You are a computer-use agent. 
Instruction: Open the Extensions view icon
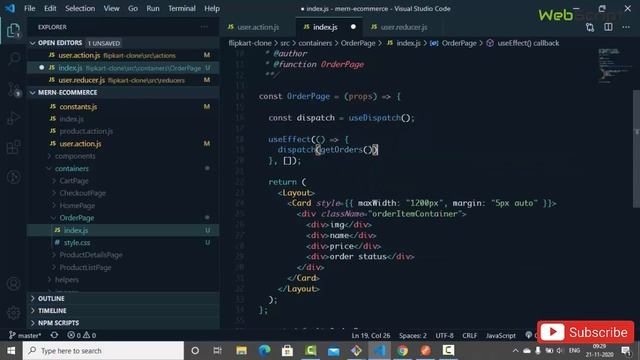[13, 147]
